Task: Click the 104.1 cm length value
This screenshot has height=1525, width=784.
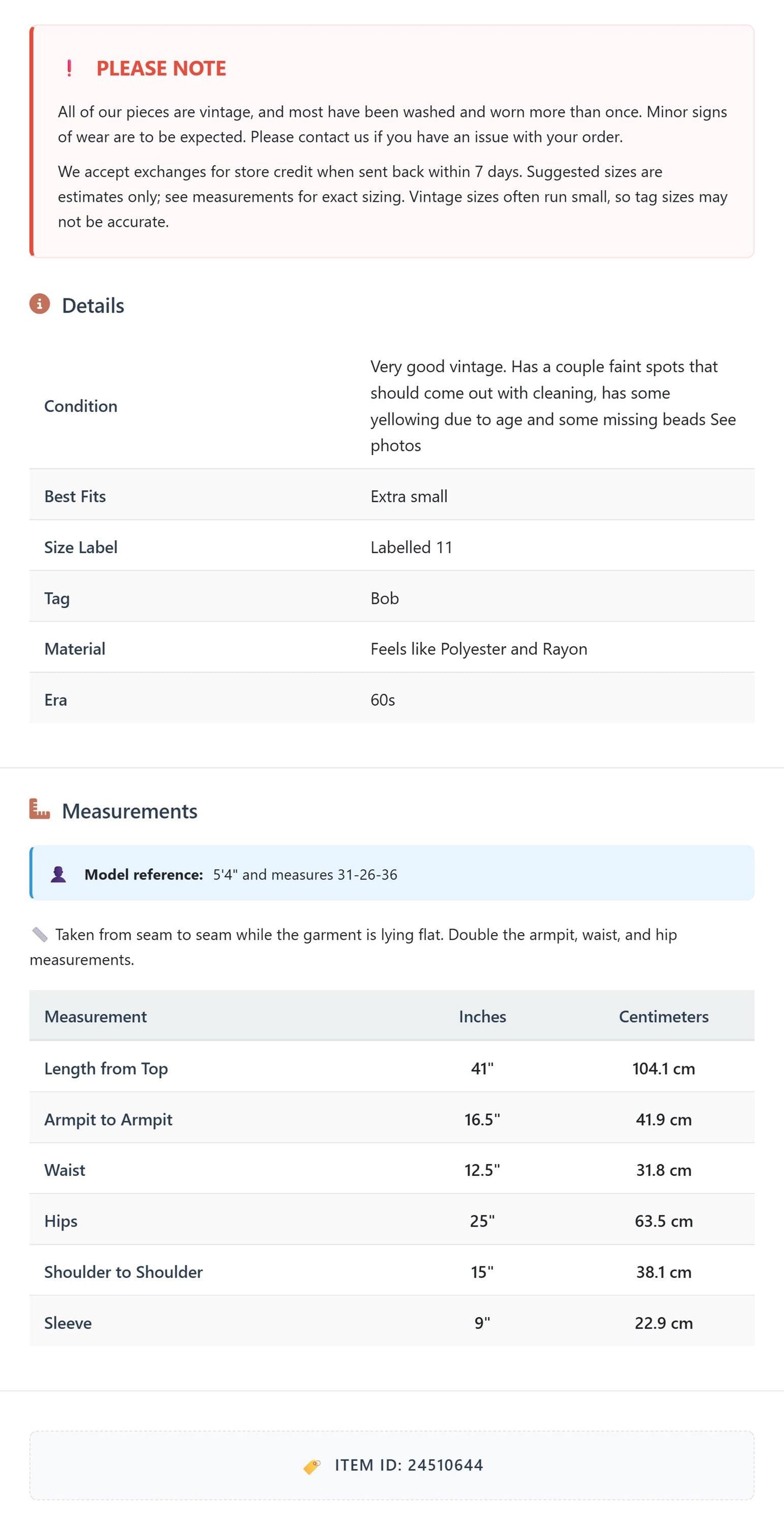Action: (x=664, y=1068)
